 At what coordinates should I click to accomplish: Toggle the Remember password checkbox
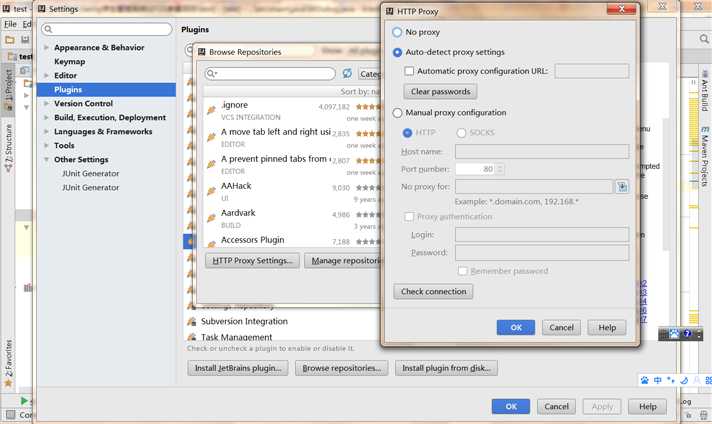point(462,271)
